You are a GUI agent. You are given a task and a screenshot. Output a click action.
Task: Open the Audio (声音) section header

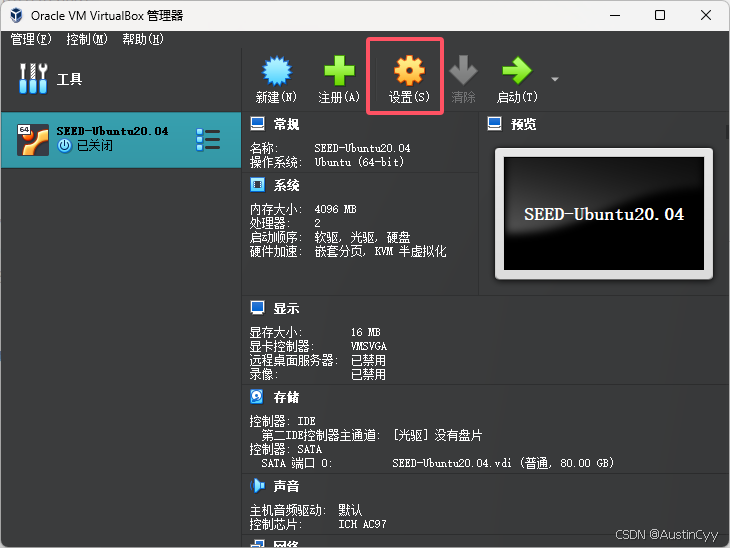click(x=286, y=486)
